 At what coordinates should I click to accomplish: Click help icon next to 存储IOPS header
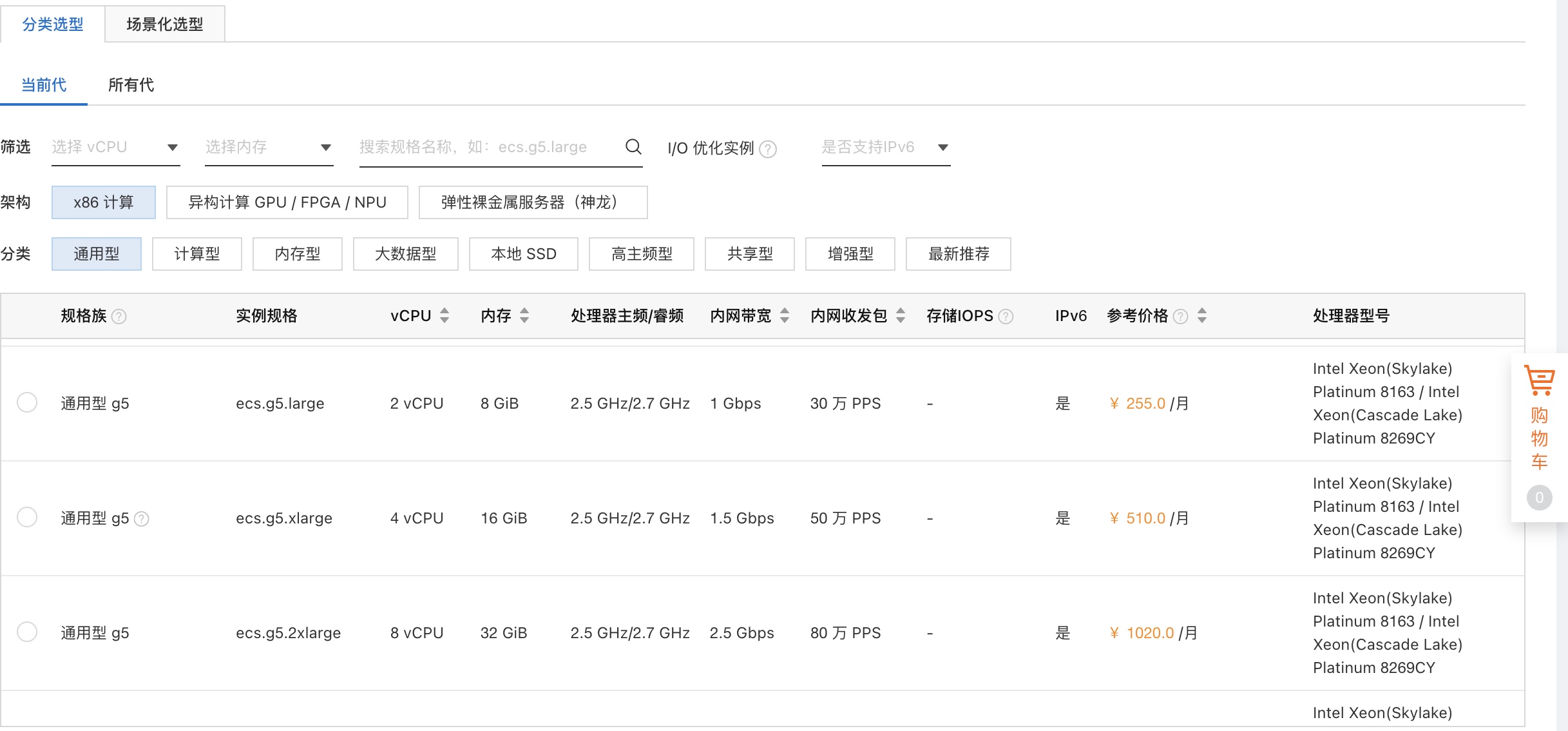1006,317
